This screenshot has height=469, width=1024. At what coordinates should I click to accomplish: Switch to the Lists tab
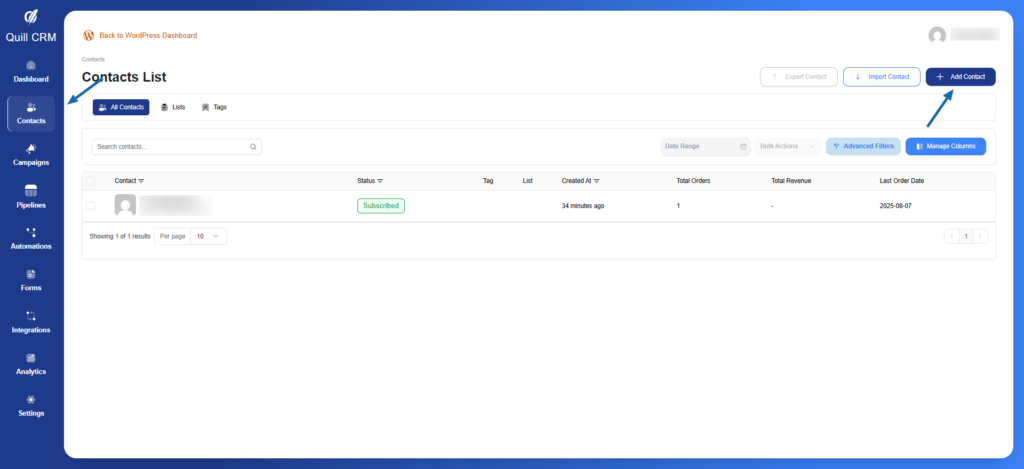click(172, 107)
